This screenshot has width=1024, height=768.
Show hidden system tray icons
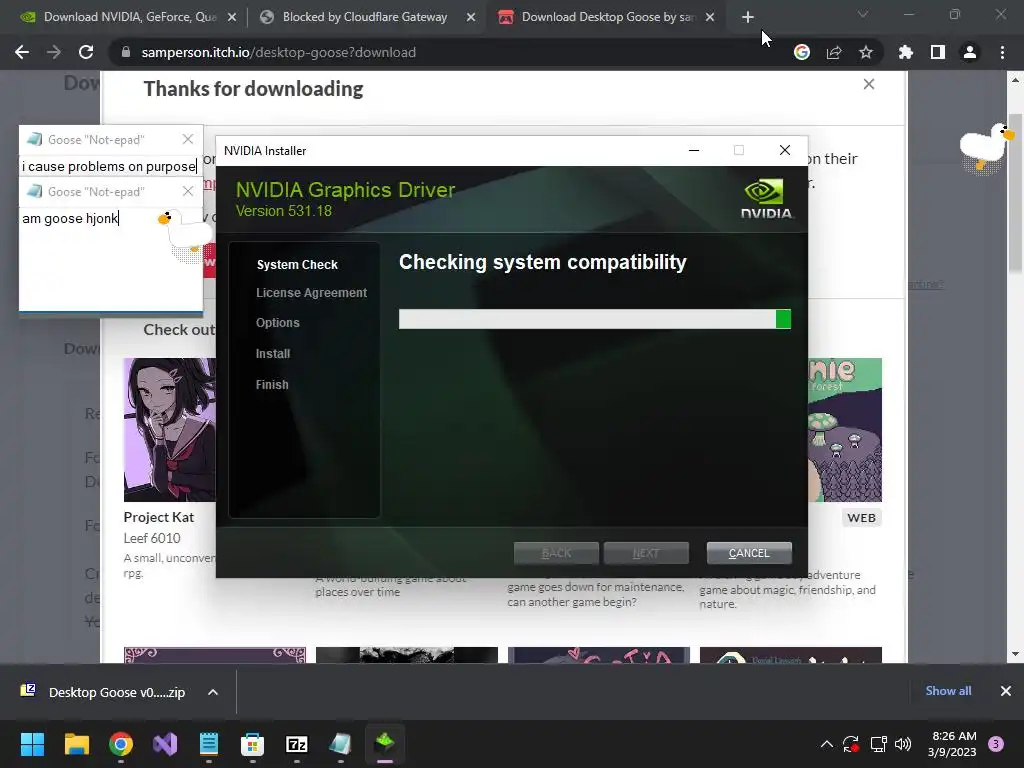[827, 744]
